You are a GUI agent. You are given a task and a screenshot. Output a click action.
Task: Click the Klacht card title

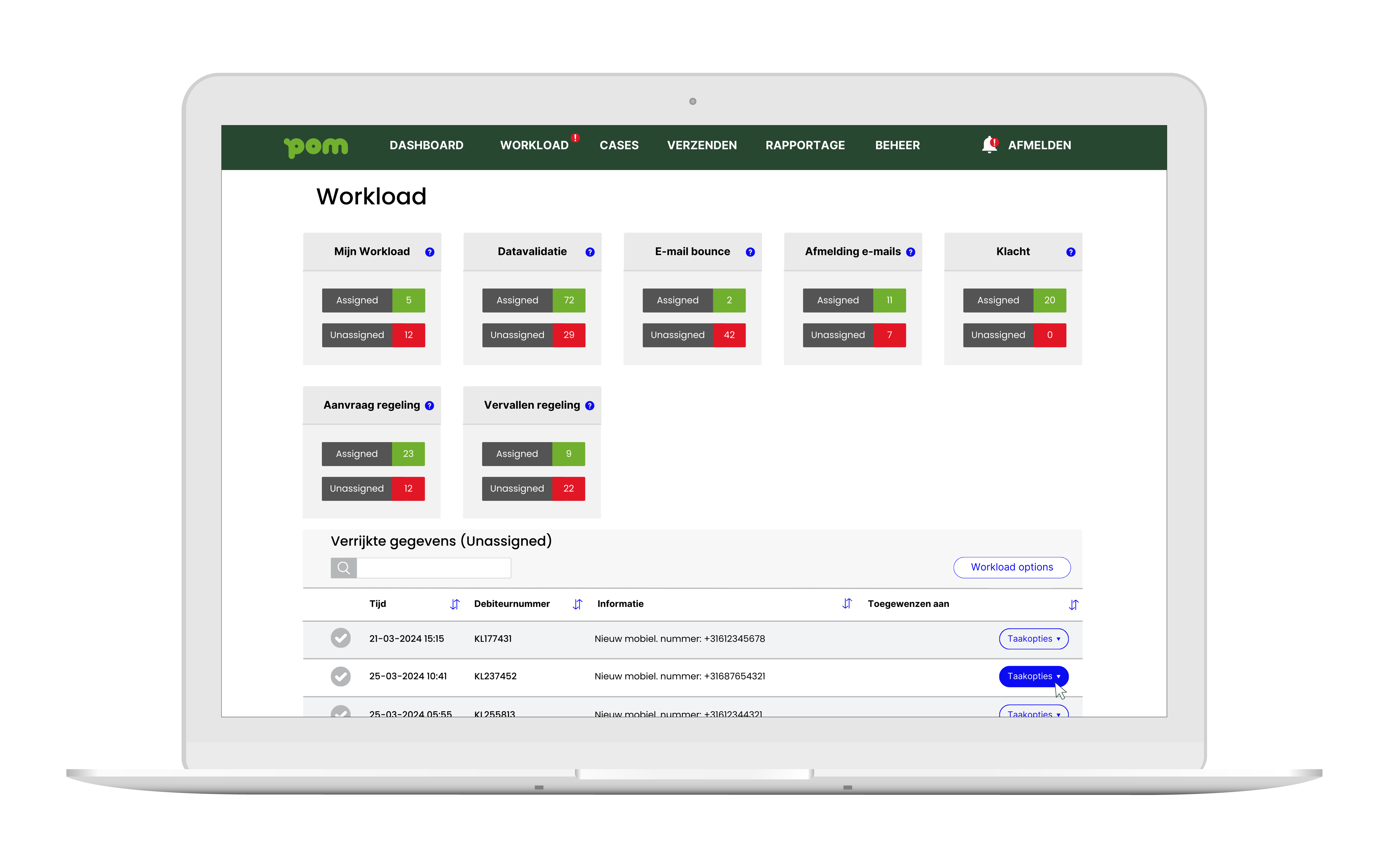point(1013,251)
